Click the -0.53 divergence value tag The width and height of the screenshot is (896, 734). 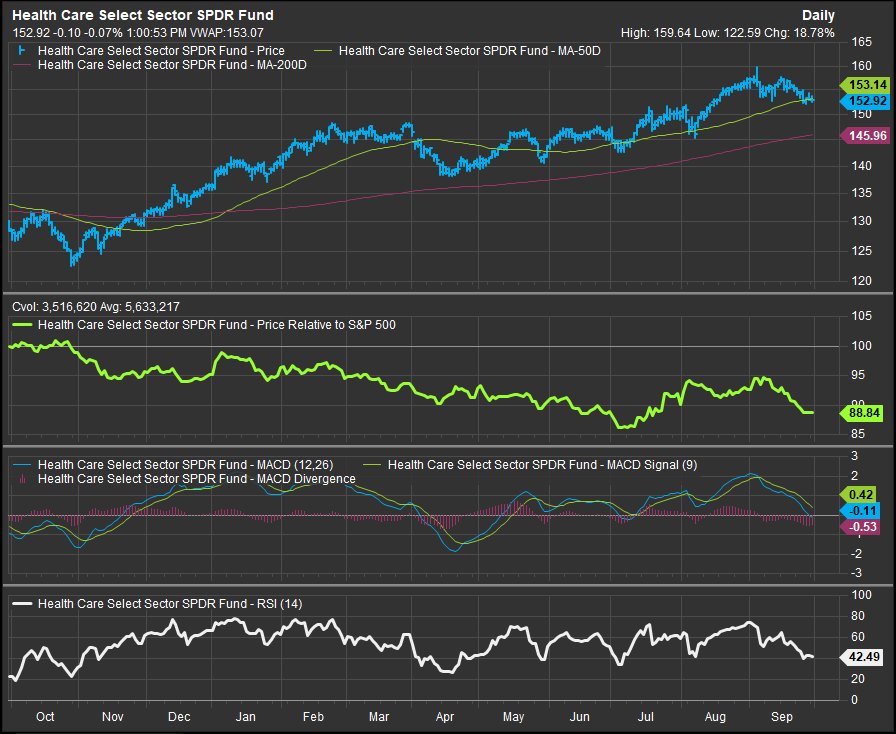click(860, 527)
